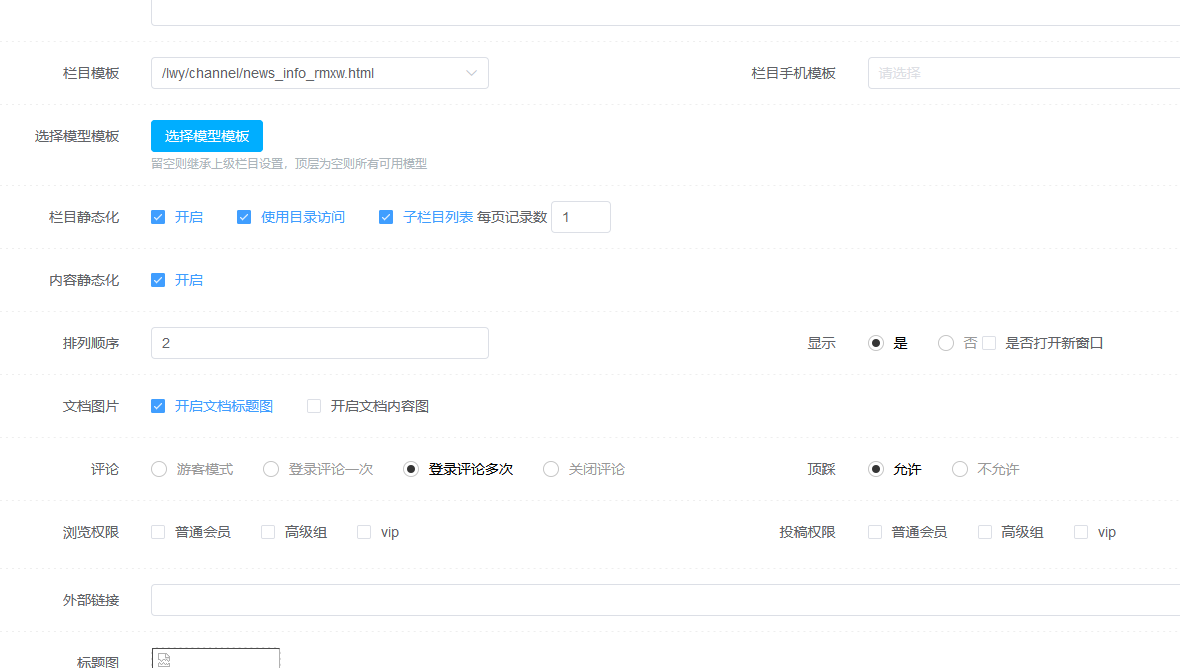The width and height of the screenshot is (1180, 668).
Task: Click the 每页记录数 number field
Action: pyautogui.click(x=581, y=217)
